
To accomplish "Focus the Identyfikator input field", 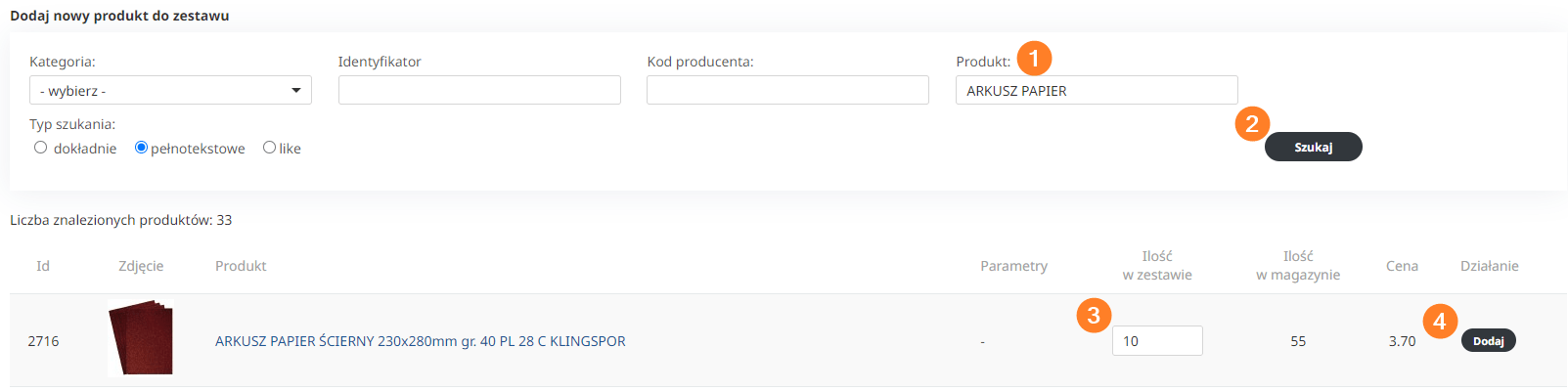I will 479,91.
